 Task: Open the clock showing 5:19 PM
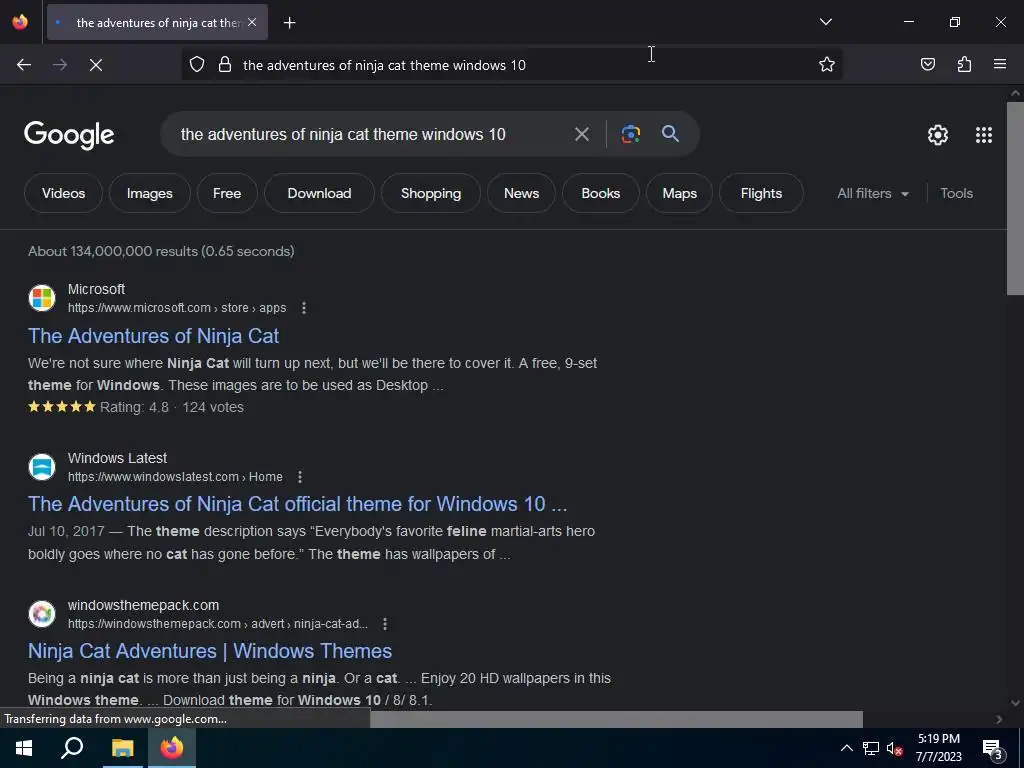pyautogui.click(x=938, y=748)
